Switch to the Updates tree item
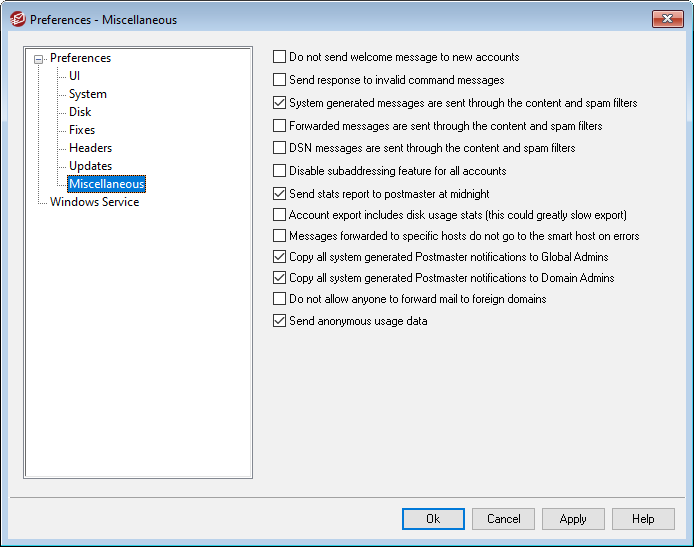This screenshot has height=547, width=694. (x=90, y=166)
